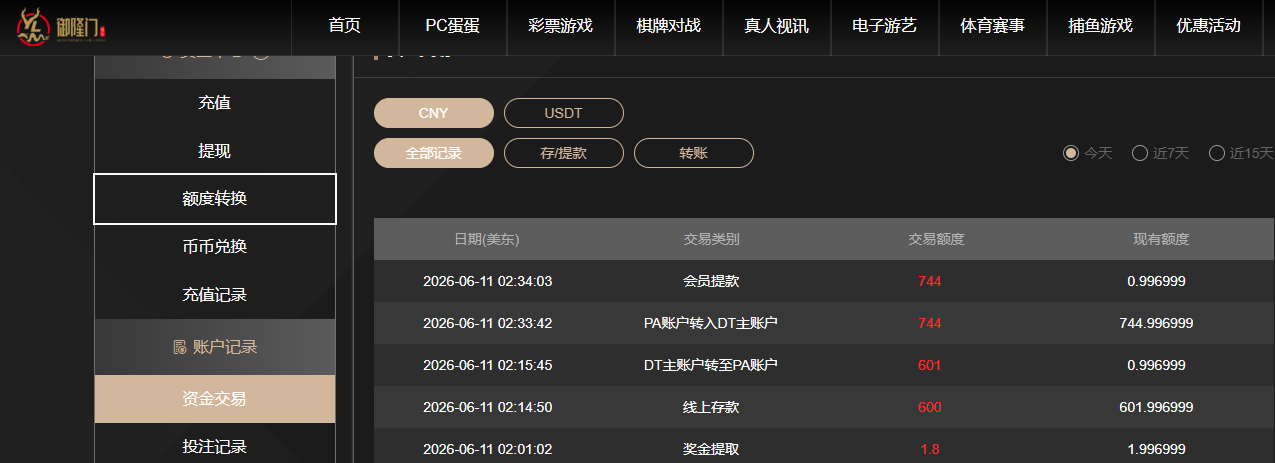Click balance 744.996999
Screen dimensions: 1275x463
pos(1156,323)
